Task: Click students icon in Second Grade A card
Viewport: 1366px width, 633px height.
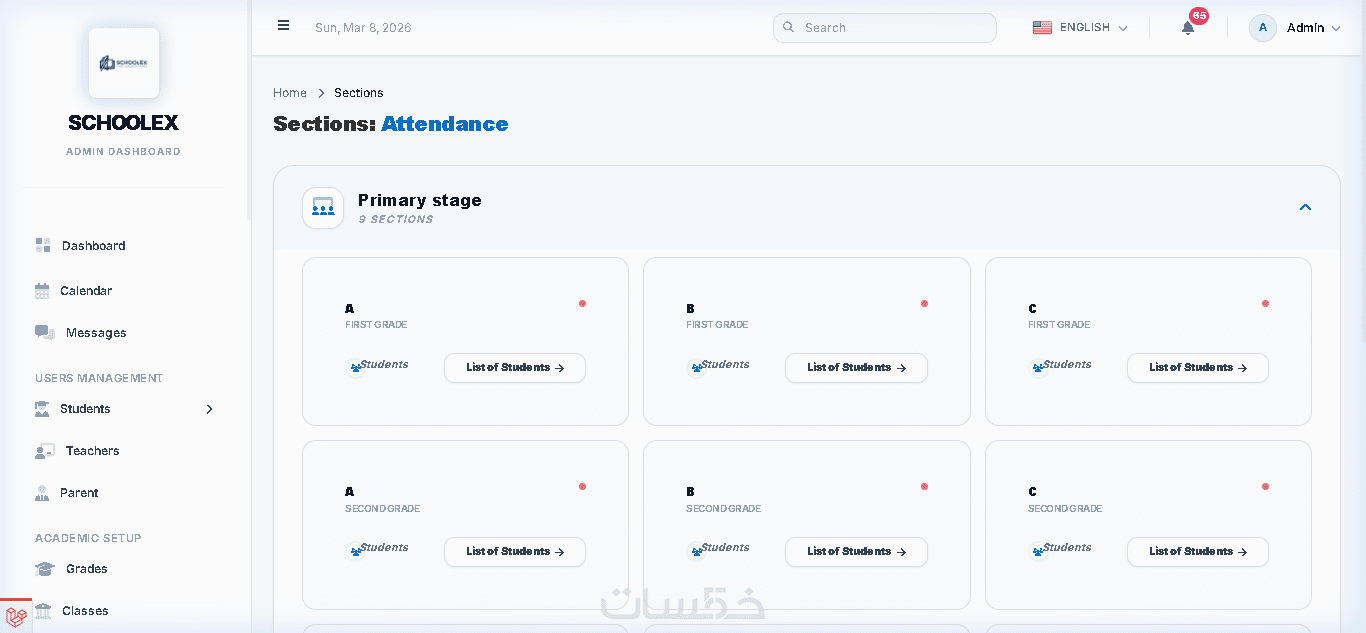Action: click(x=354, y=551)
